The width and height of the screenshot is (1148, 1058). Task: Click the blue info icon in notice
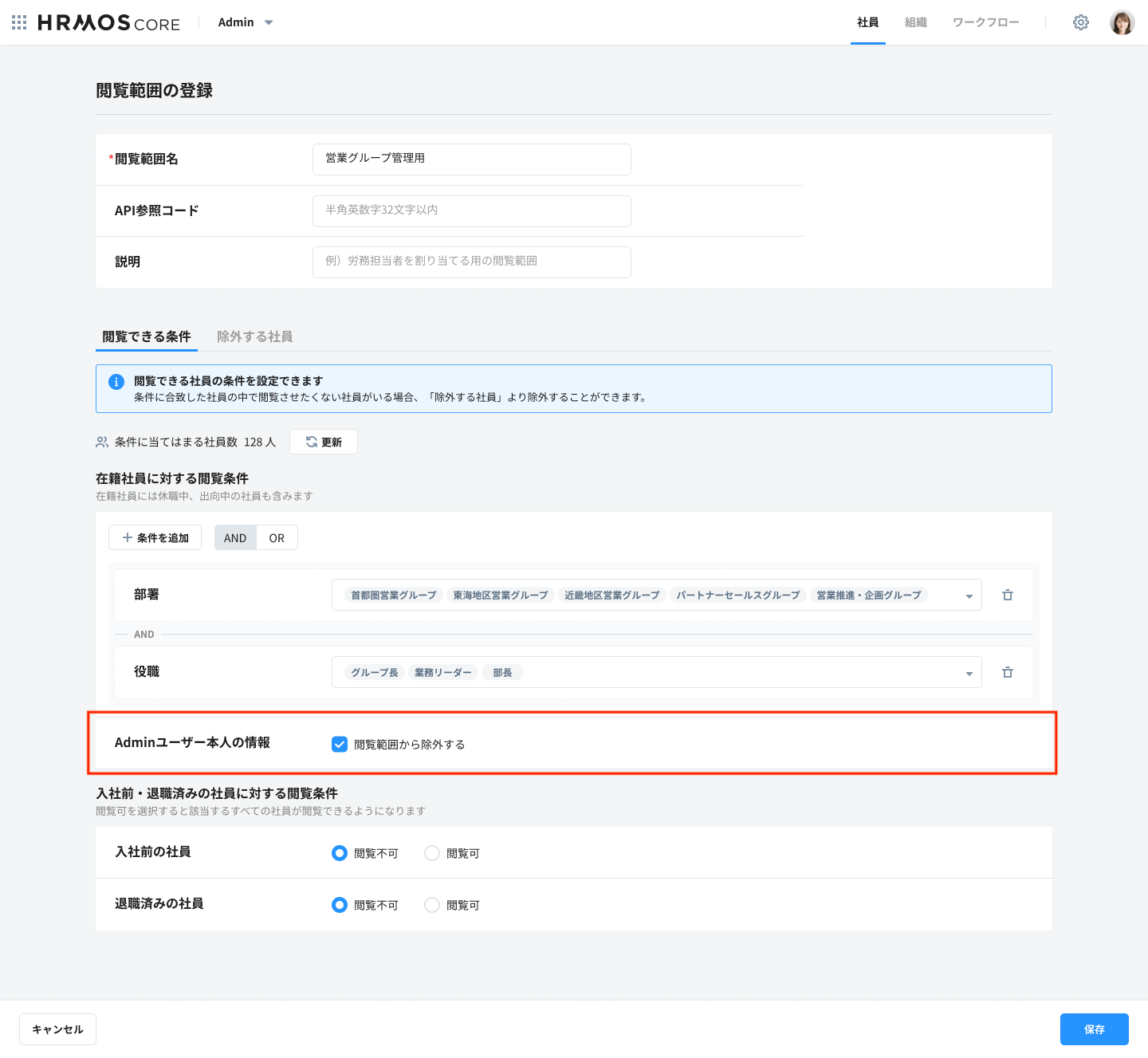pyautogui.click(x=116, y=382)
